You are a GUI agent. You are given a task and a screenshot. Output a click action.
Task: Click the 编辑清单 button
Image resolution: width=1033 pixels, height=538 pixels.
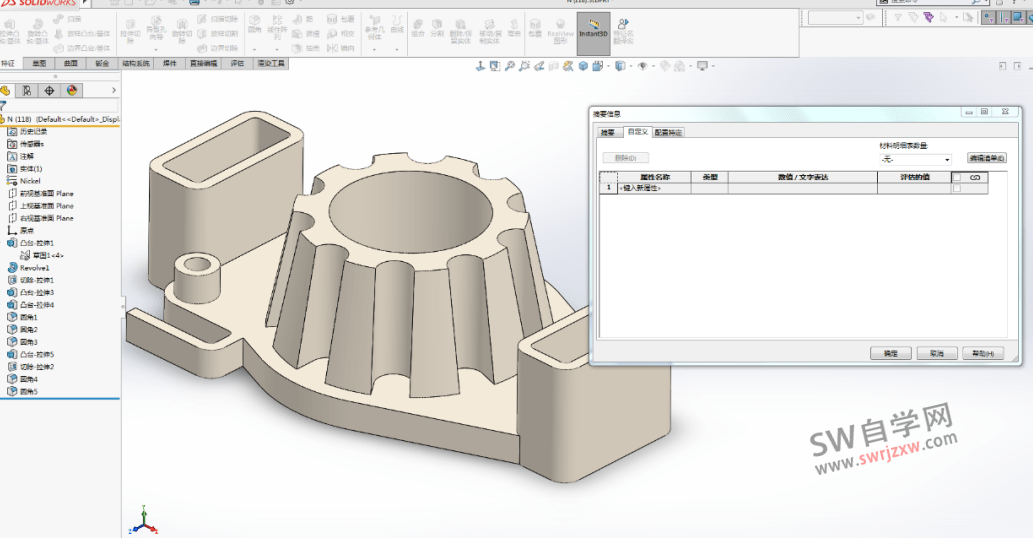point(986,158)
